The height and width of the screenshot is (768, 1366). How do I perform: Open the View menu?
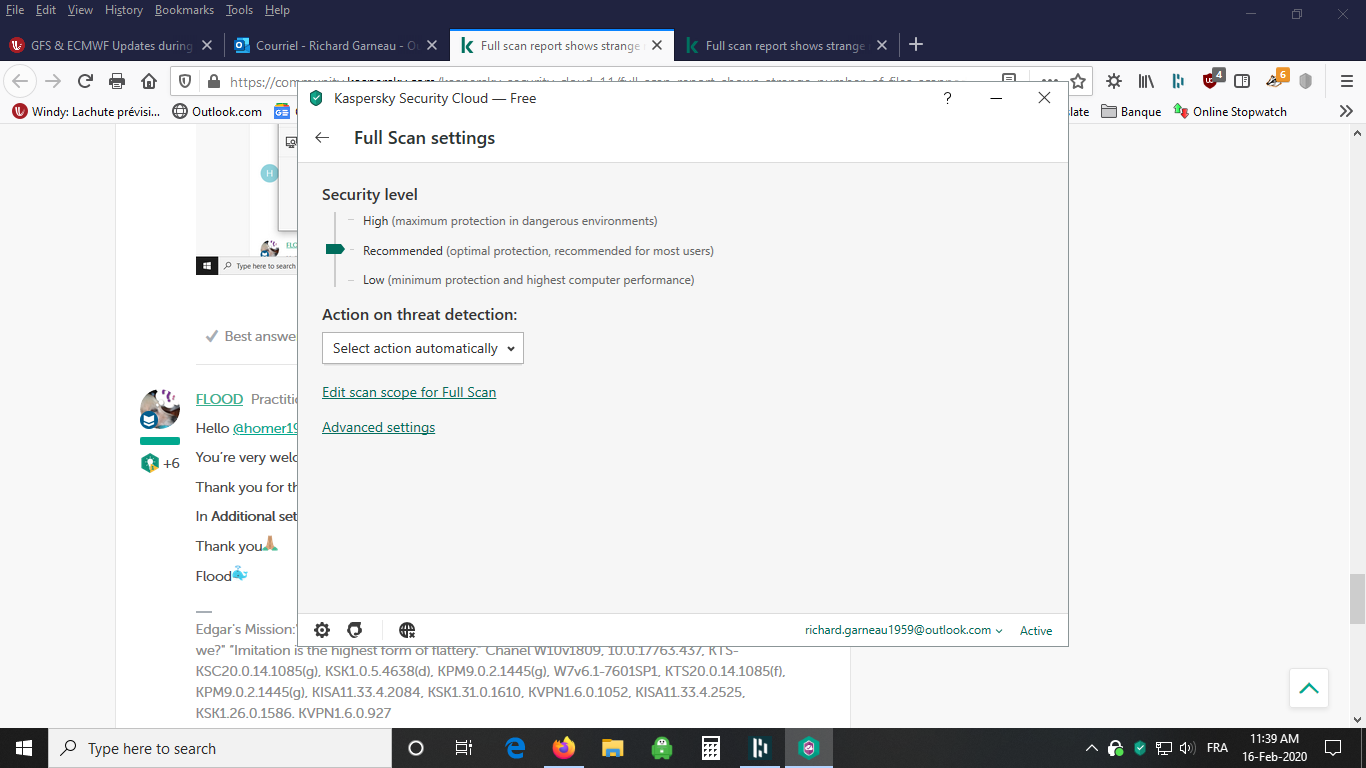click(80, 10)
